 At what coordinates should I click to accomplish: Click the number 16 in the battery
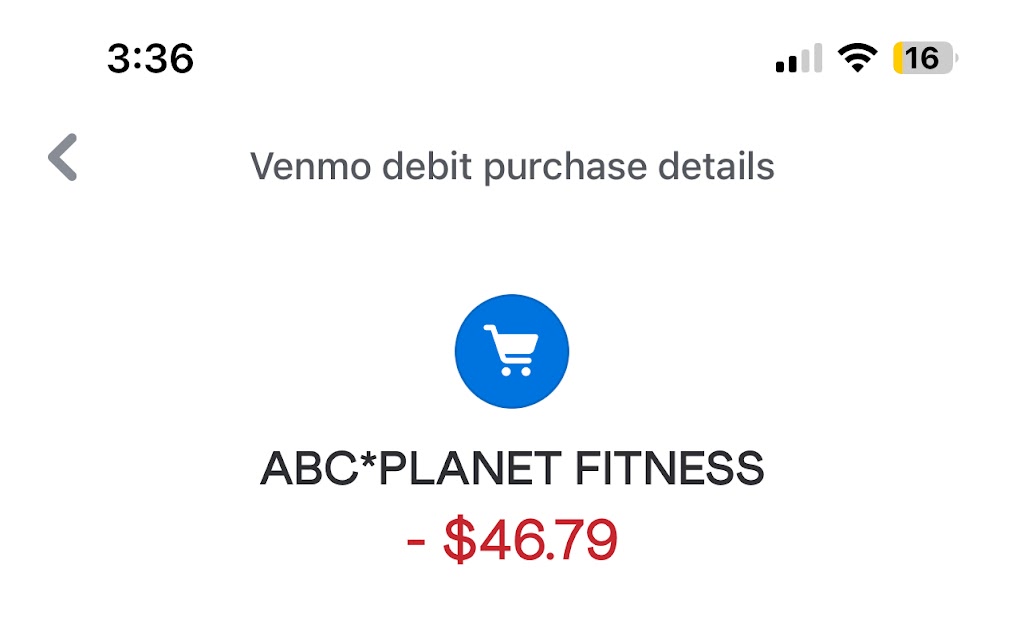(x=923, y=58)
